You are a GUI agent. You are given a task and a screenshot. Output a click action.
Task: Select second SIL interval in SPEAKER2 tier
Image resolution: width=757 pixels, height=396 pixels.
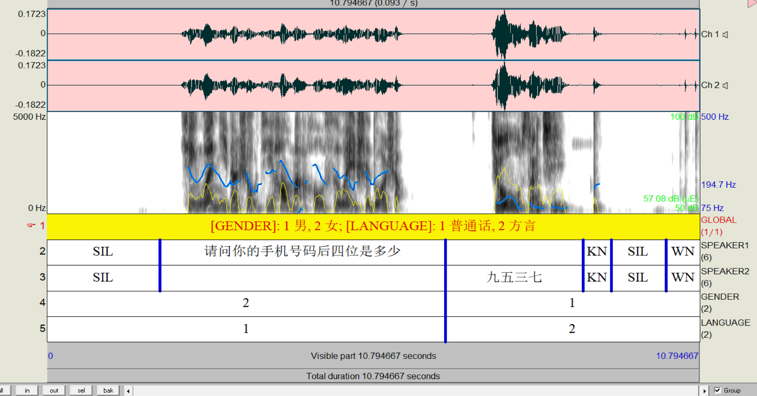(638, 278)
